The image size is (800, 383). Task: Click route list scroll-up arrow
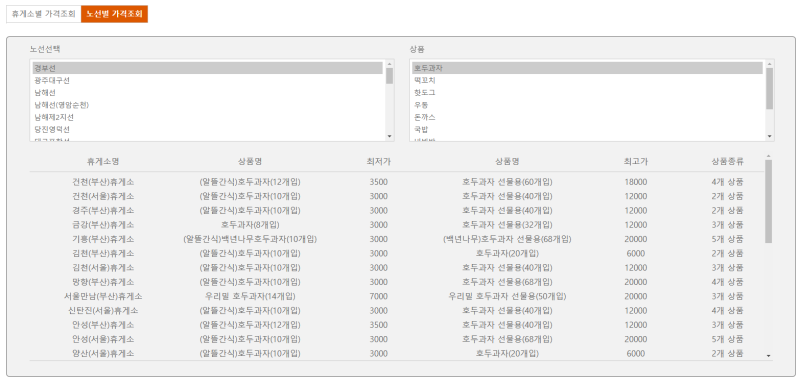click(390, 64)
